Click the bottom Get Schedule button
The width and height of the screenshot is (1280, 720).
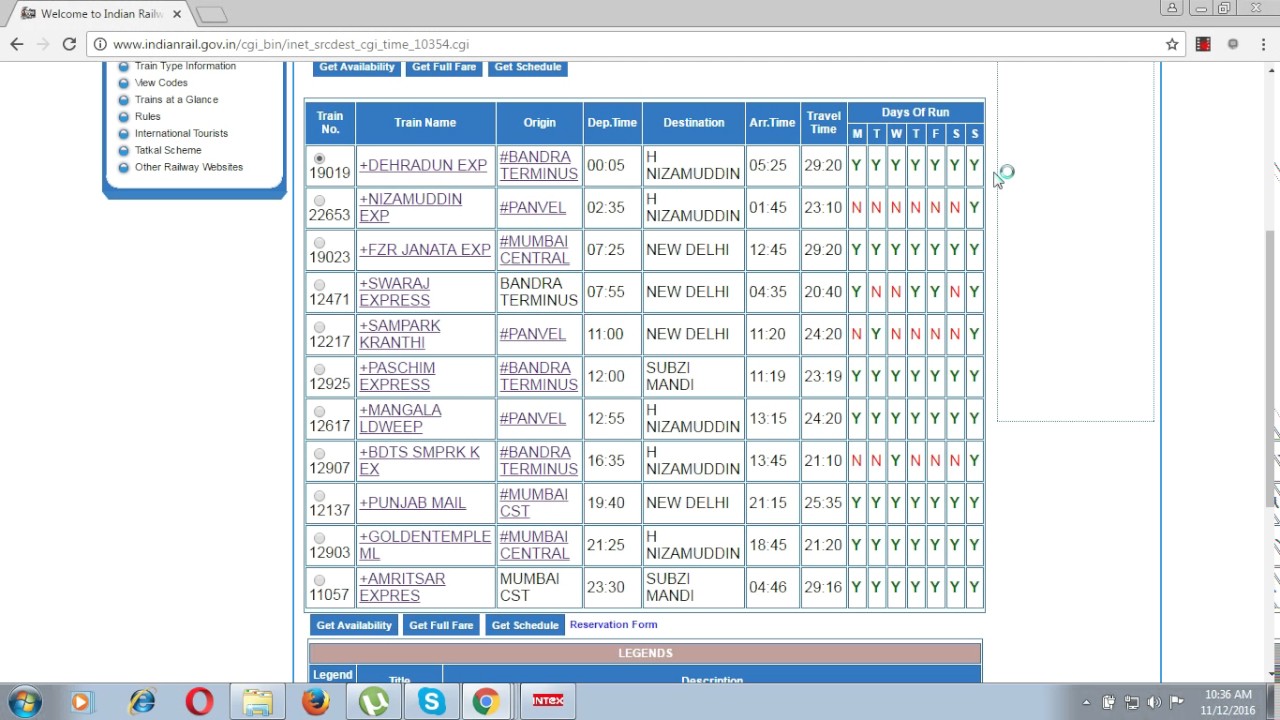point(525,625)
